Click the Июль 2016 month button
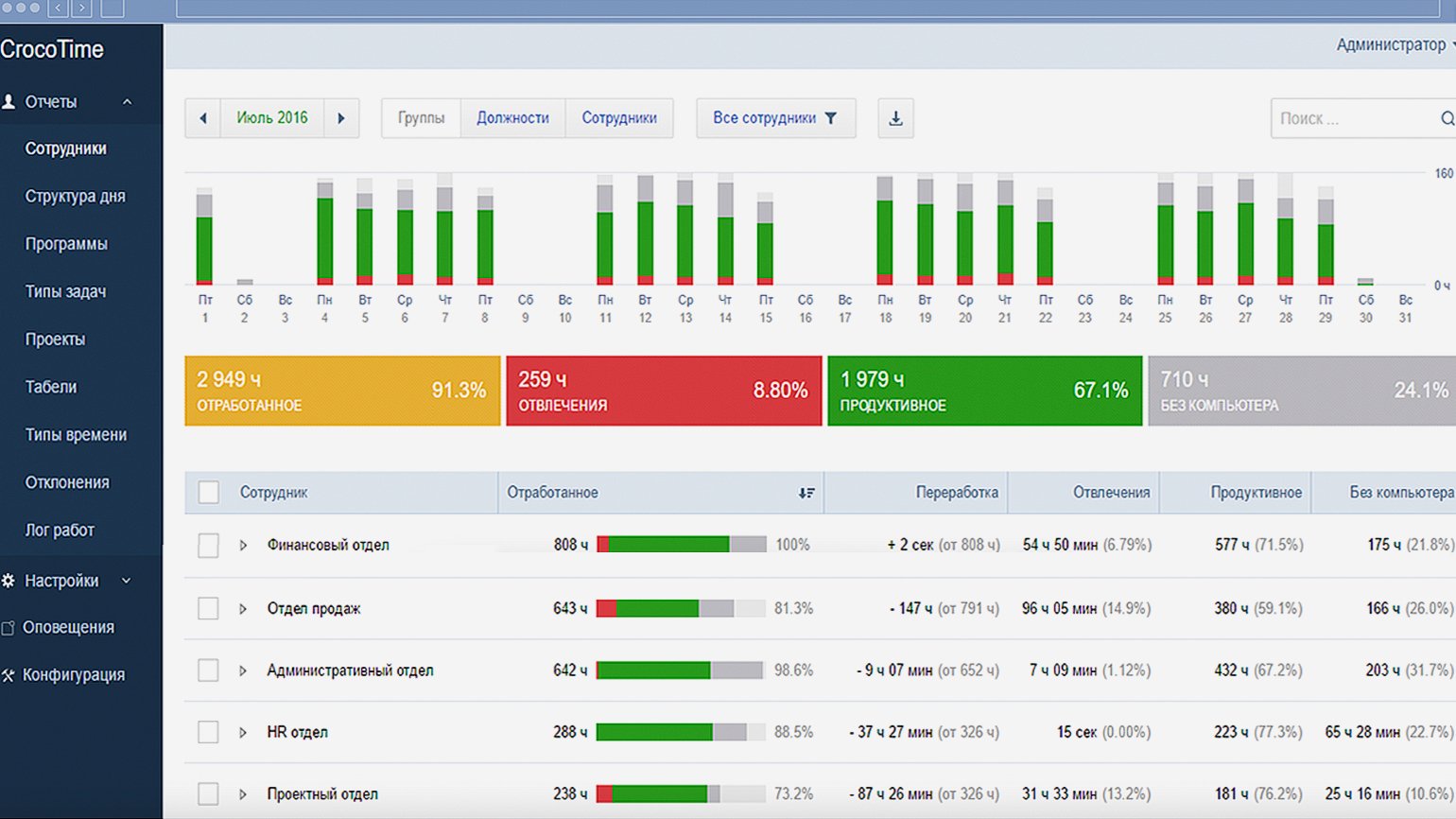 point(272,118)
